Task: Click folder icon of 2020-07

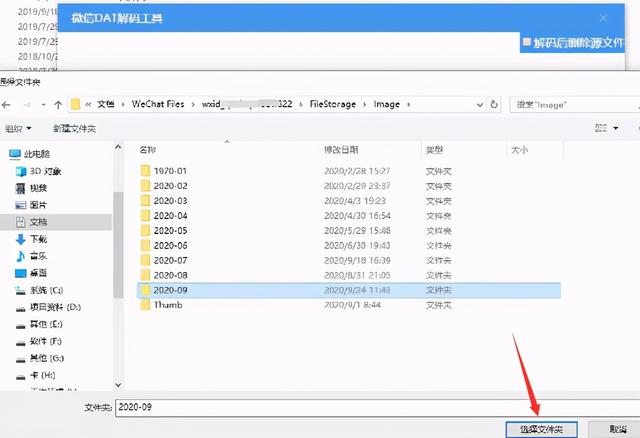Action: tap(145, 260)
